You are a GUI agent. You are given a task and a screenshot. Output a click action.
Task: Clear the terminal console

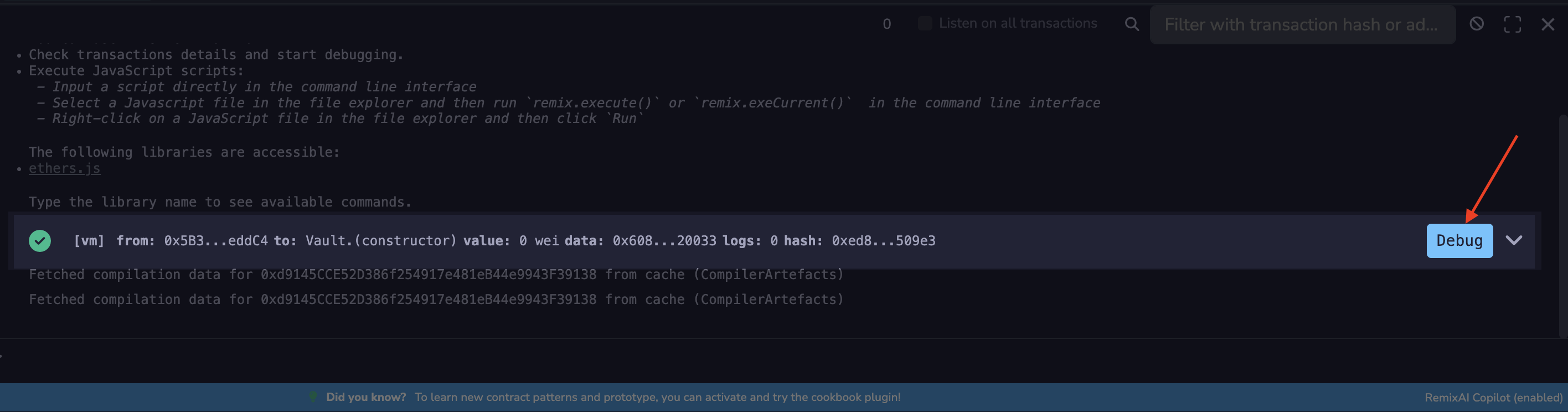[1476, 24]
